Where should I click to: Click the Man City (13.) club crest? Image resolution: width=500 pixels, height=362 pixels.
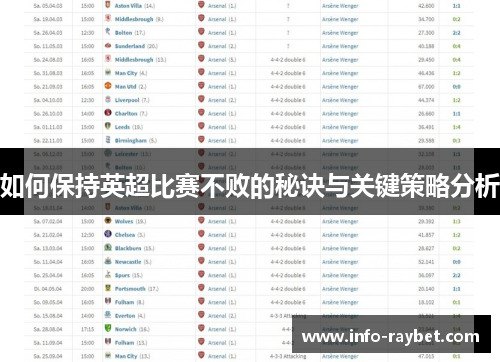pyautogui.click(x=108, y=356)
